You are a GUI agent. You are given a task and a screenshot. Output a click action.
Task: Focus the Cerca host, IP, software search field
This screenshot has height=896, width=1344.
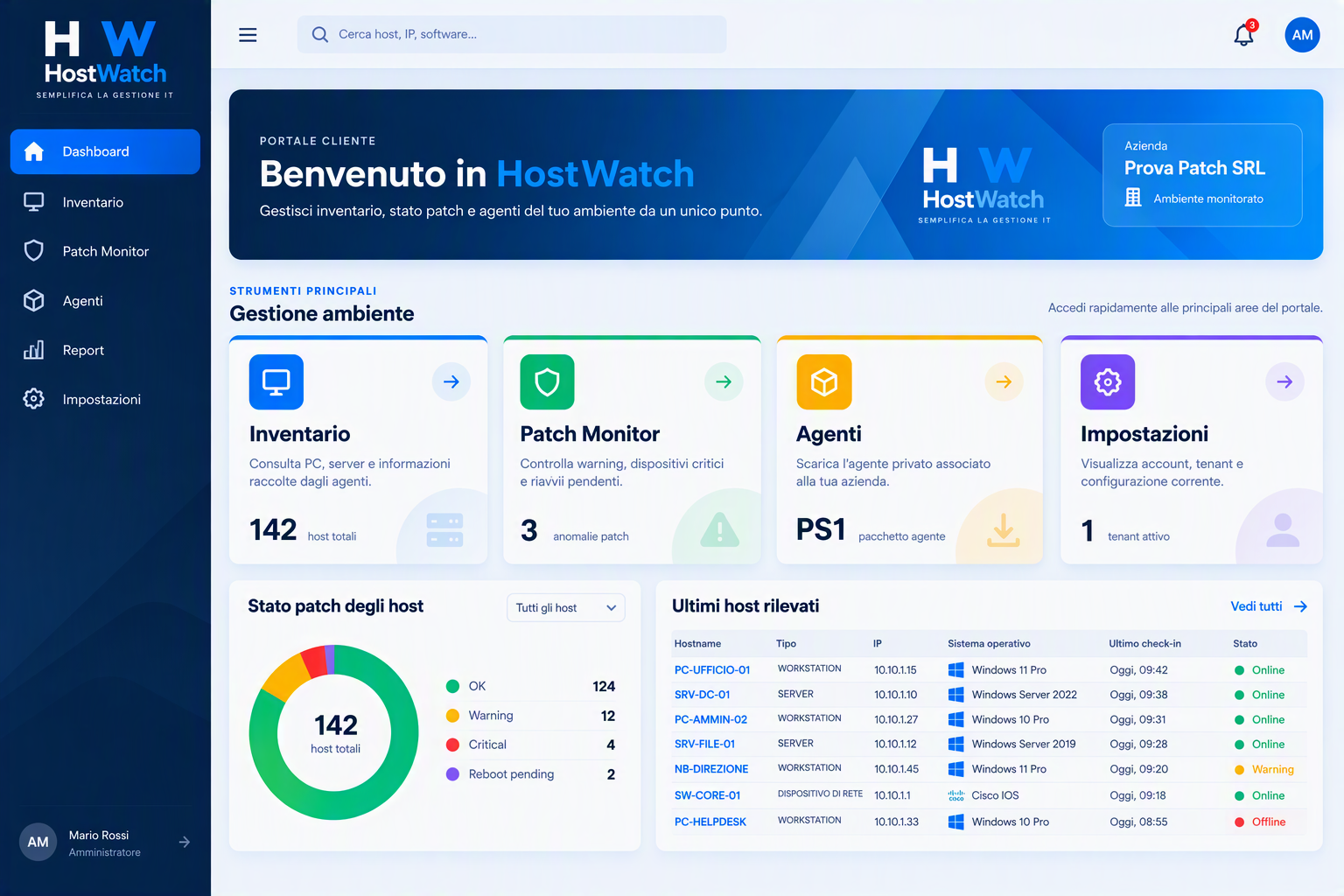[512, 34]
